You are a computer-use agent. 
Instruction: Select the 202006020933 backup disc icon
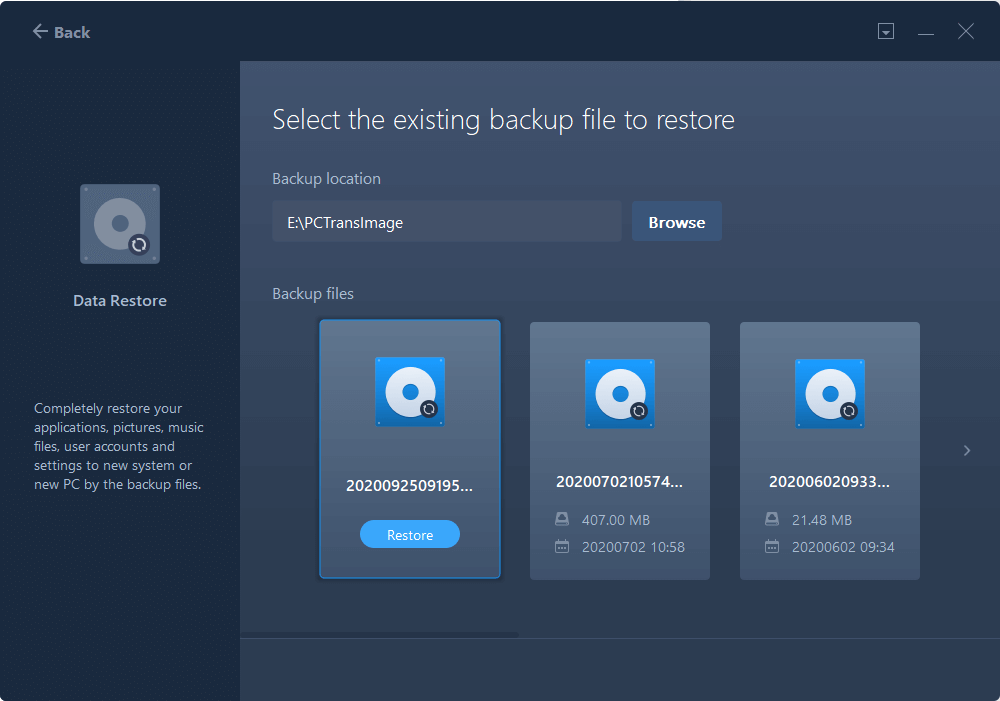click(x=830, y=392)
